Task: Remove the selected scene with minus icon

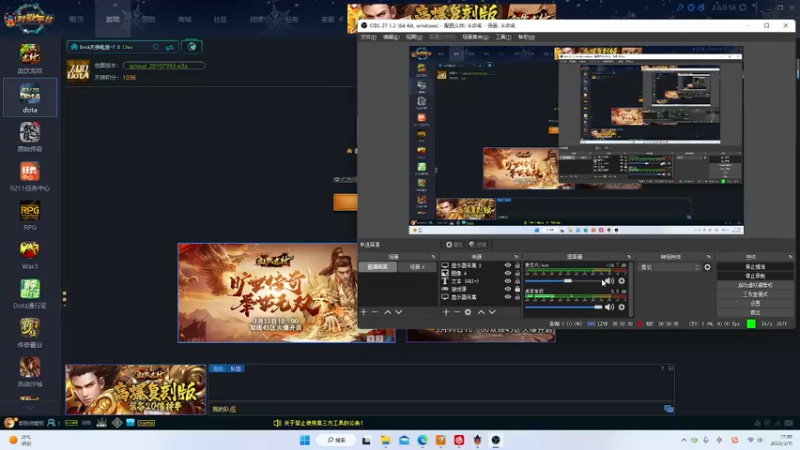Action: [x=375, y=312]
